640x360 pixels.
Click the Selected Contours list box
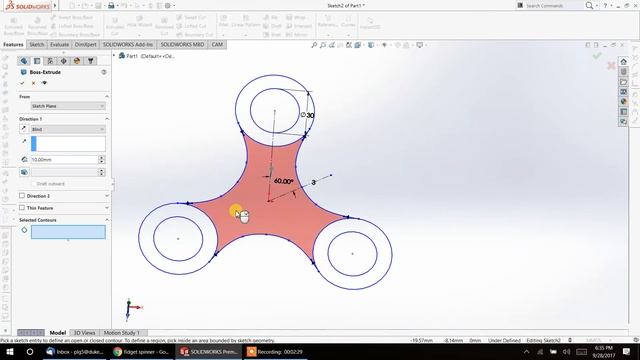click(68, 232)
